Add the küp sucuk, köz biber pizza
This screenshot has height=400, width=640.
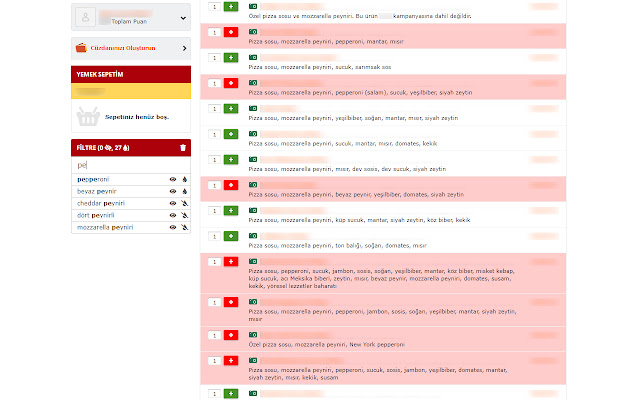click(231, 211)
